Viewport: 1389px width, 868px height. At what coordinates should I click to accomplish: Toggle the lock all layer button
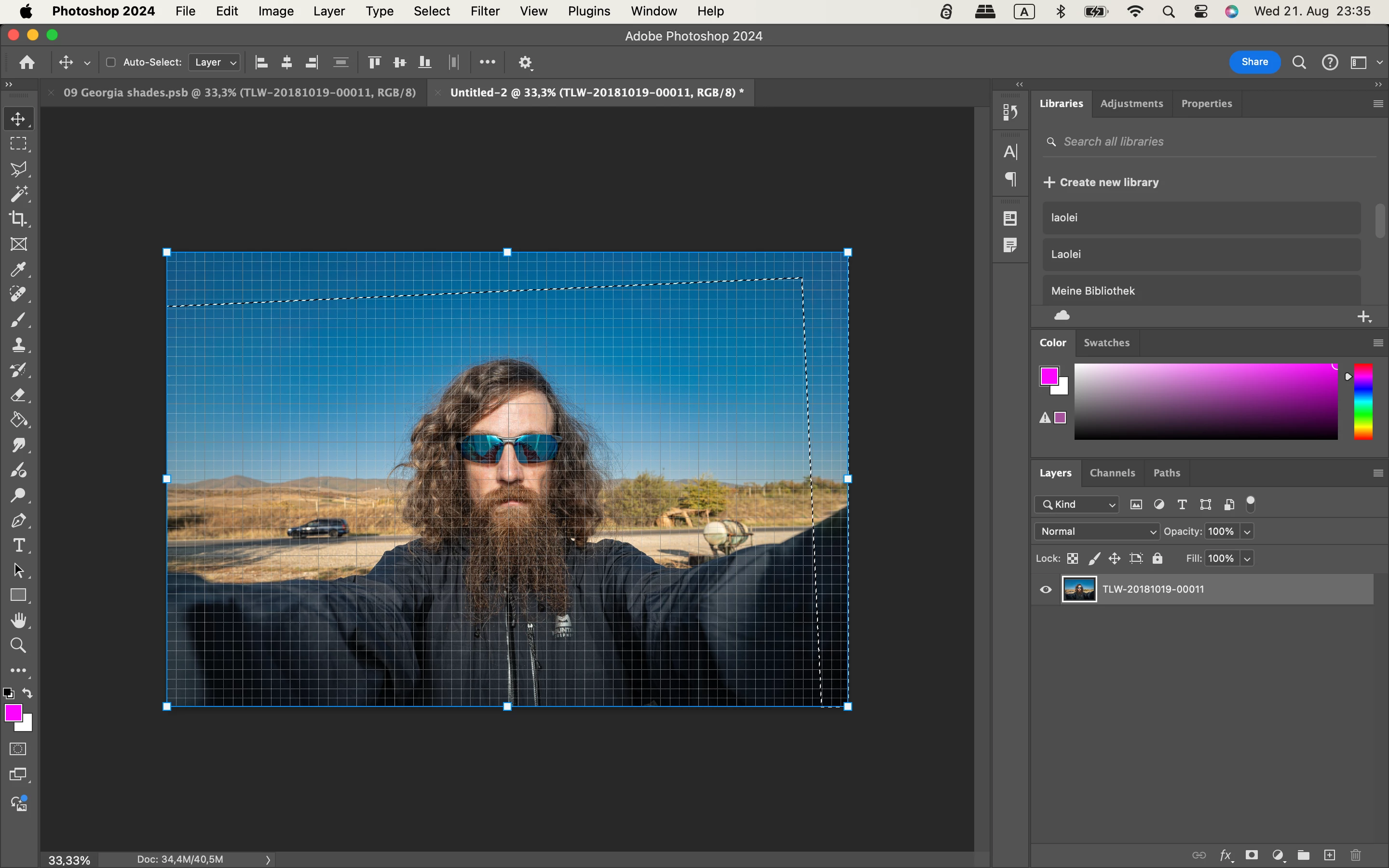(1157, 558)
